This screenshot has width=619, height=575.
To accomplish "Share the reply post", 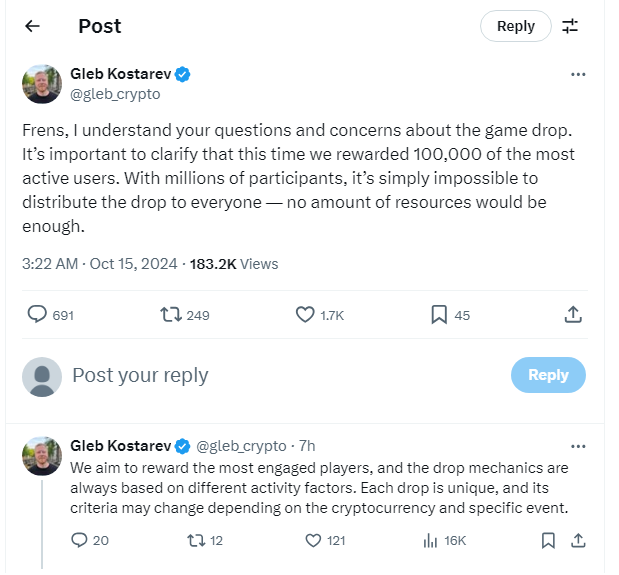I will pyautogui.click(x=577, y=541).
